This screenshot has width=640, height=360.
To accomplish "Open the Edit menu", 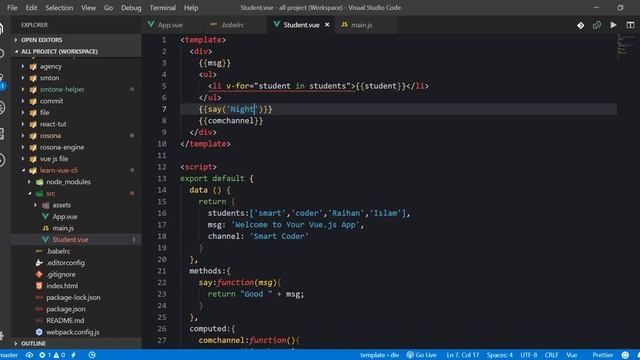I will click(x=31, y=8).
